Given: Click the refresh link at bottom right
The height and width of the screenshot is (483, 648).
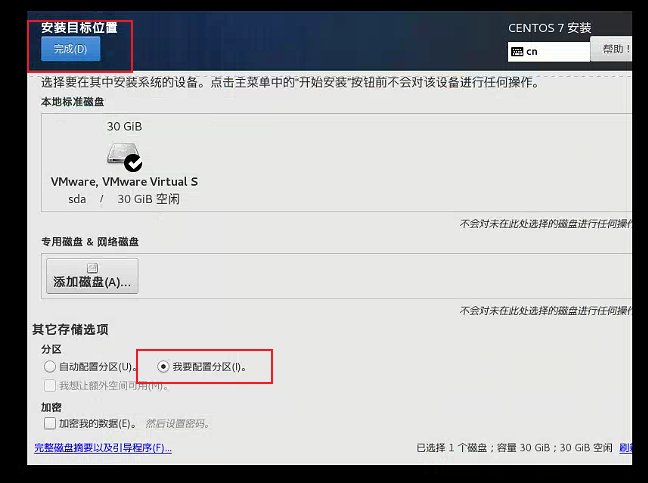Looking at the screenshot, I should pyautogui.click(x=625, y=448).
